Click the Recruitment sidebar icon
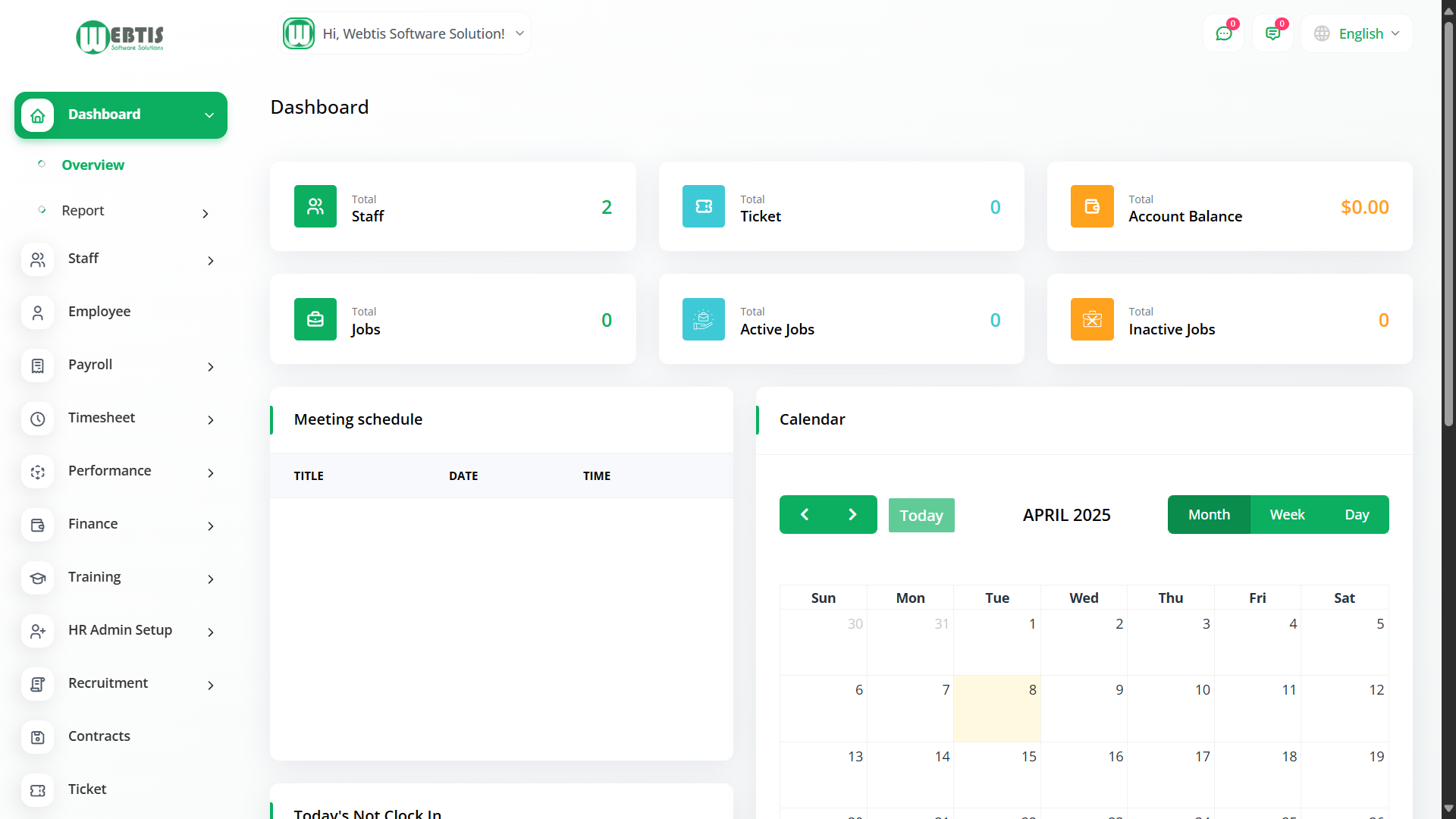 pyautogui.click(x=38, y=685)
